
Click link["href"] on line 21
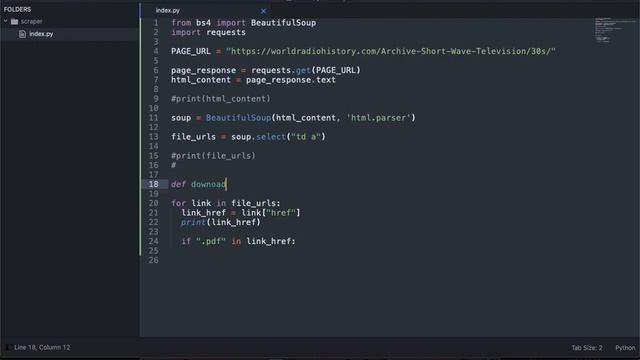(x=271, y=213)
